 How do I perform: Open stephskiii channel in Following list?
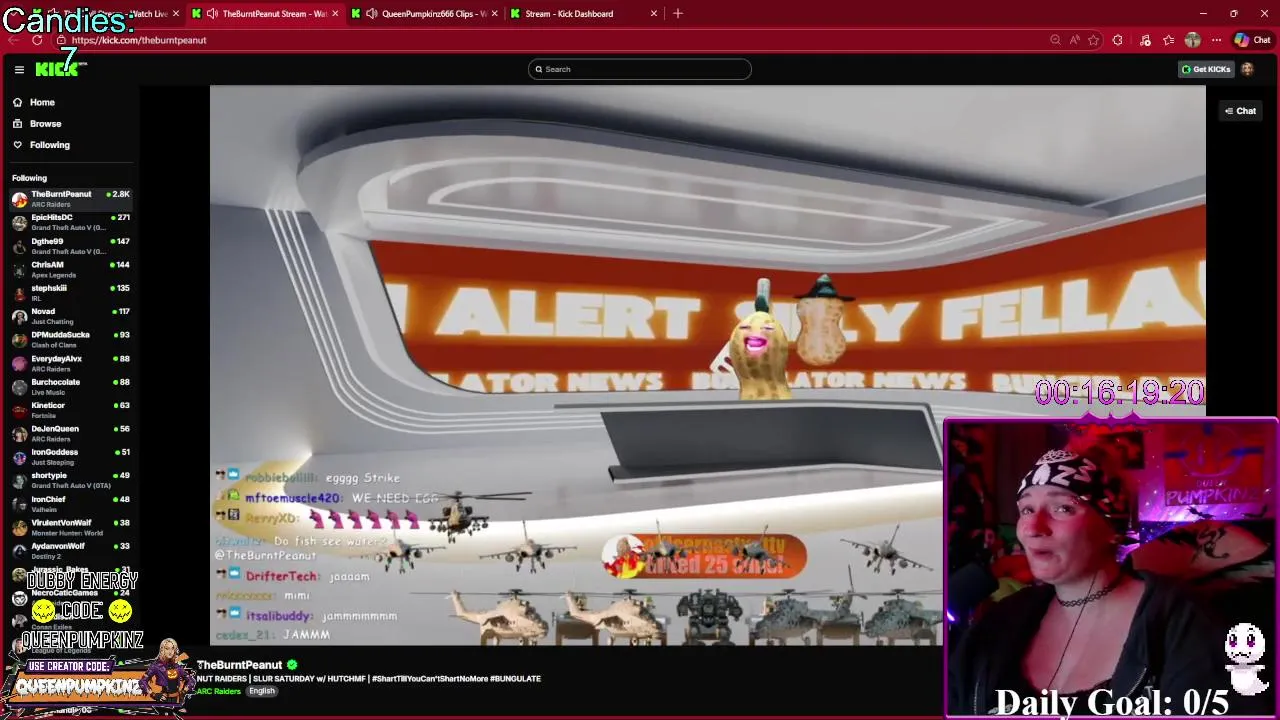(x=70, y=293)
